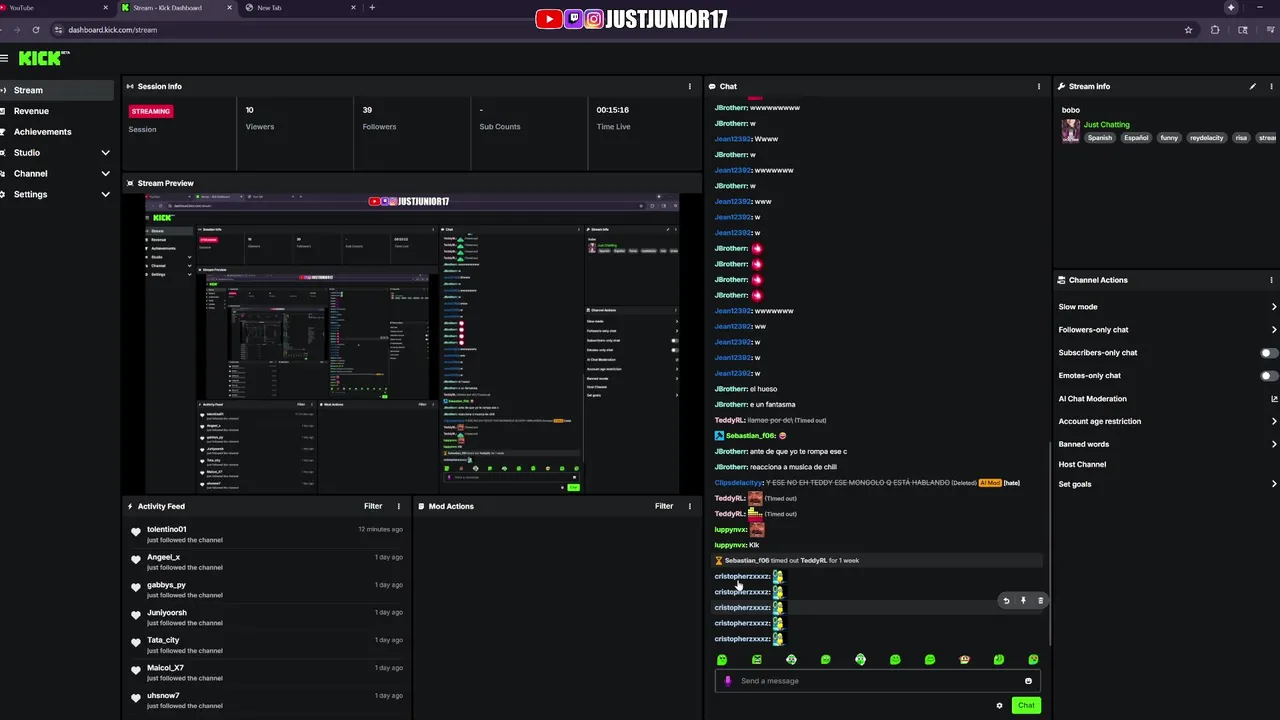1280x720 pixels.
Task: Click the angry-face green emote, second in the row
Action: tap(756, 660)
